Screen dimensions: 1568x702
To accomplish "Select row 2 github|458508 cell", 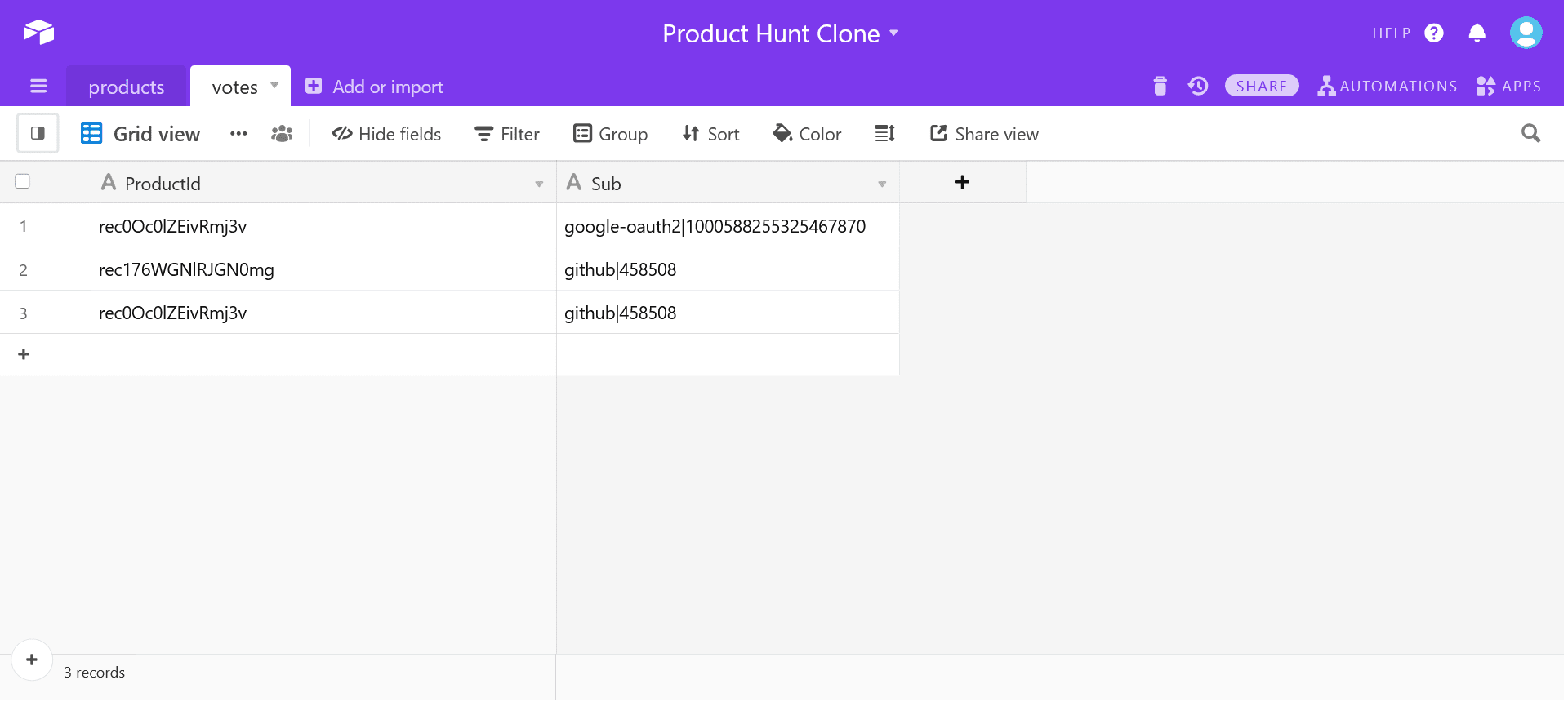I will [728, 269].
